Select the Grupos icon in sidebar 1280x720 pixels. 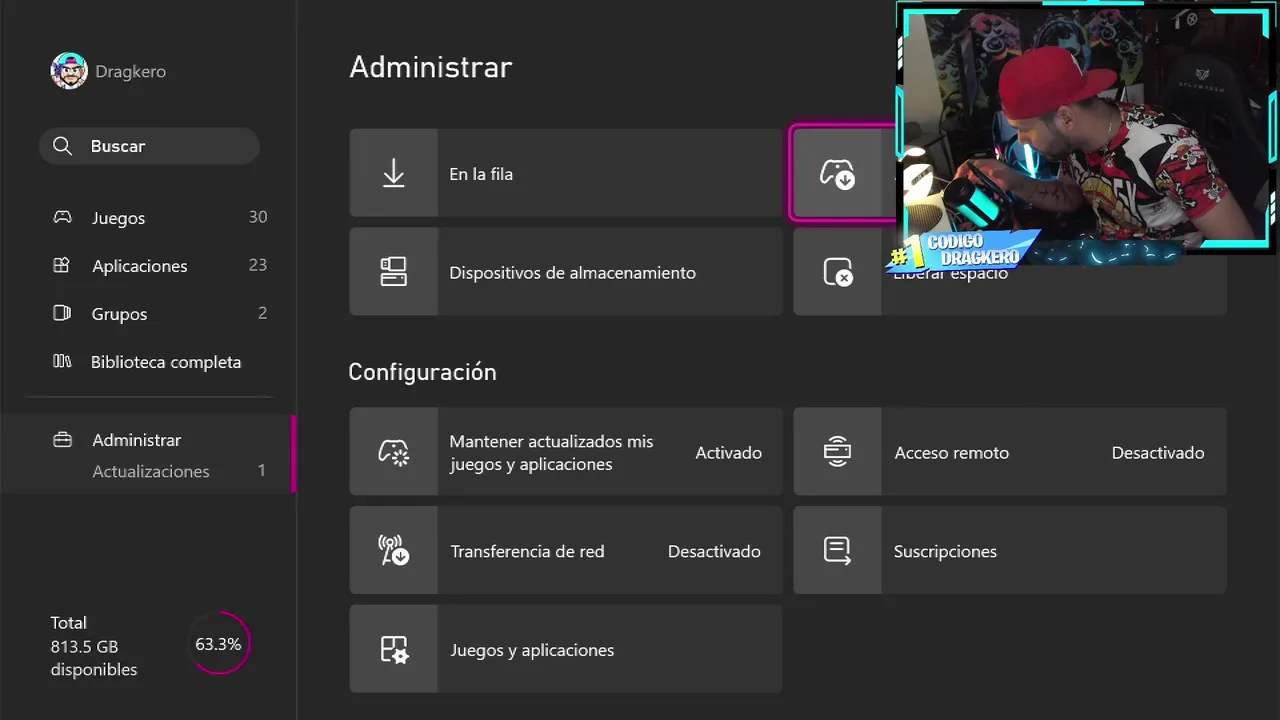[62, 313]
